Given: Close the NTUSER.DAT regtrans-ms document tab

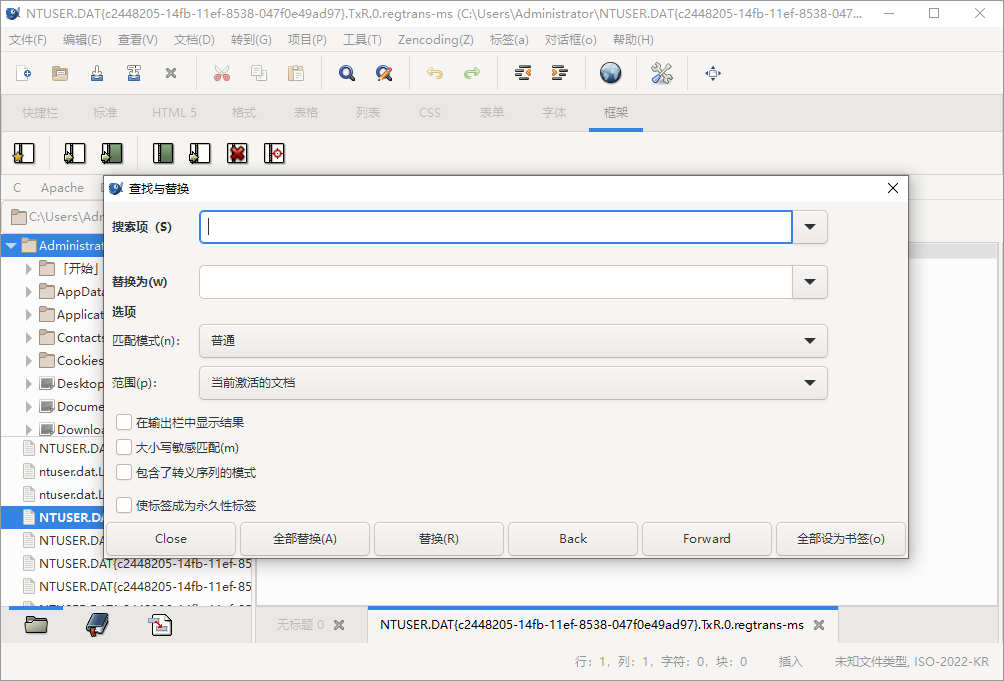Looking at the screenshot, I should click(819, 625).
